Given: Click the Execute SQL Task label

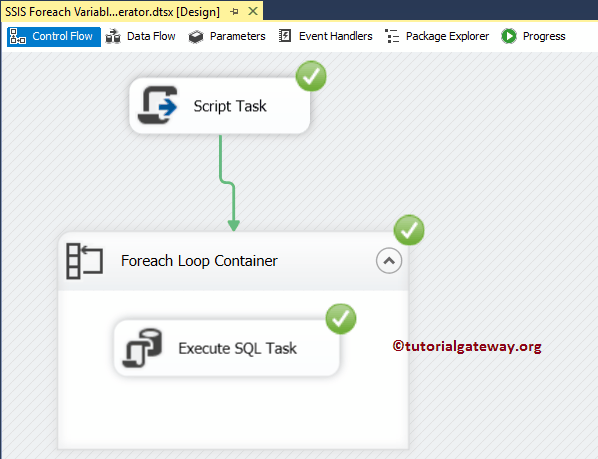Looking at the screenshot, I should tap(238, 348).
